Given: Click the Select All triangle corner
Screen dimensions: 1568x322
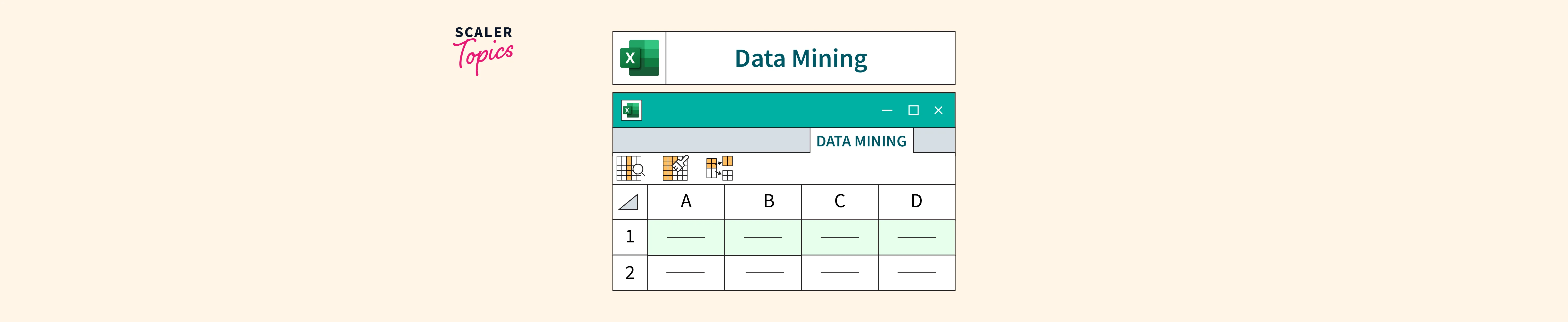Looking at the screenshot, I should (629, 202).
